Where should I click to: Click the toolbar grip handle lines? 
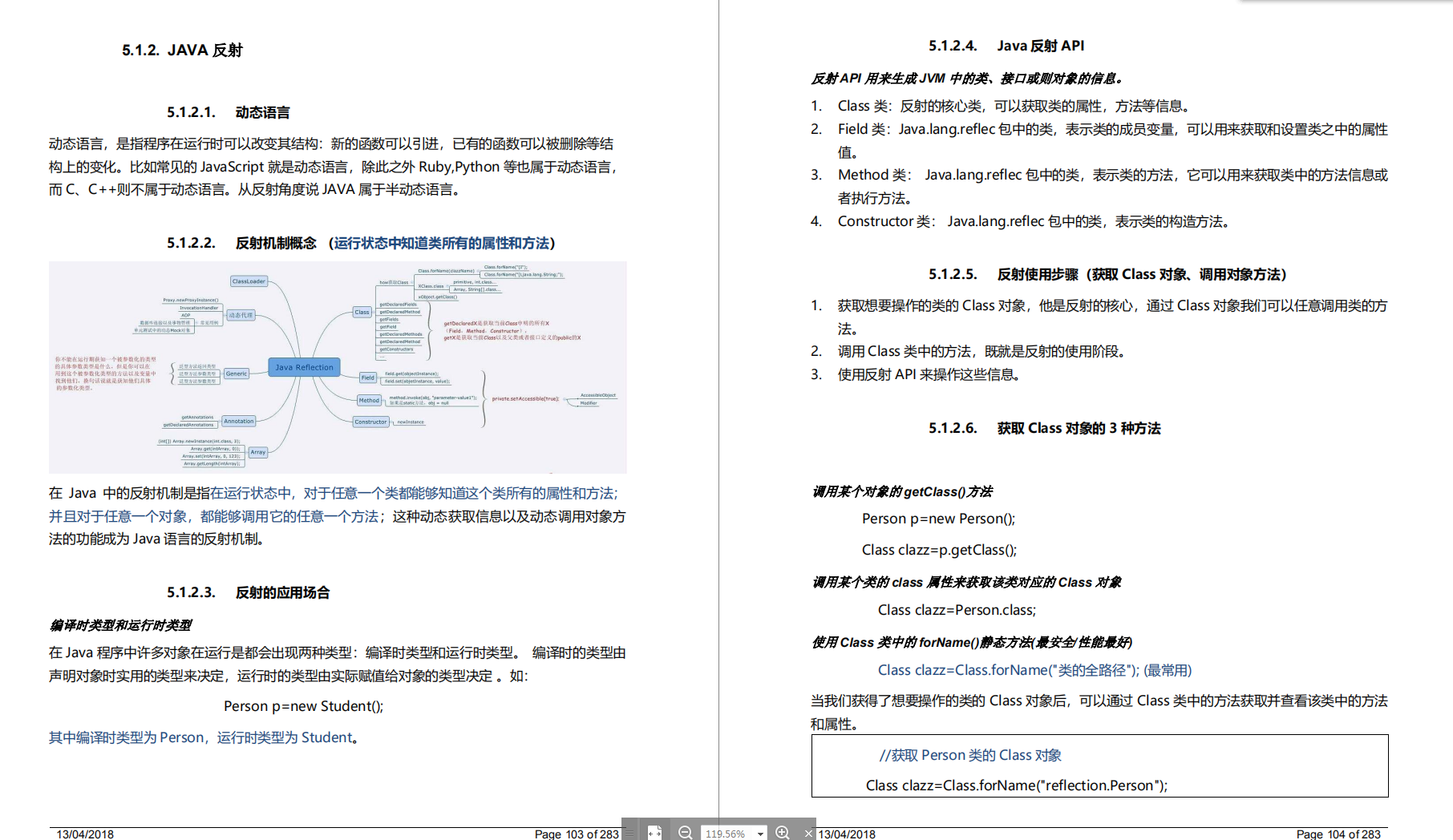(629, 833)
